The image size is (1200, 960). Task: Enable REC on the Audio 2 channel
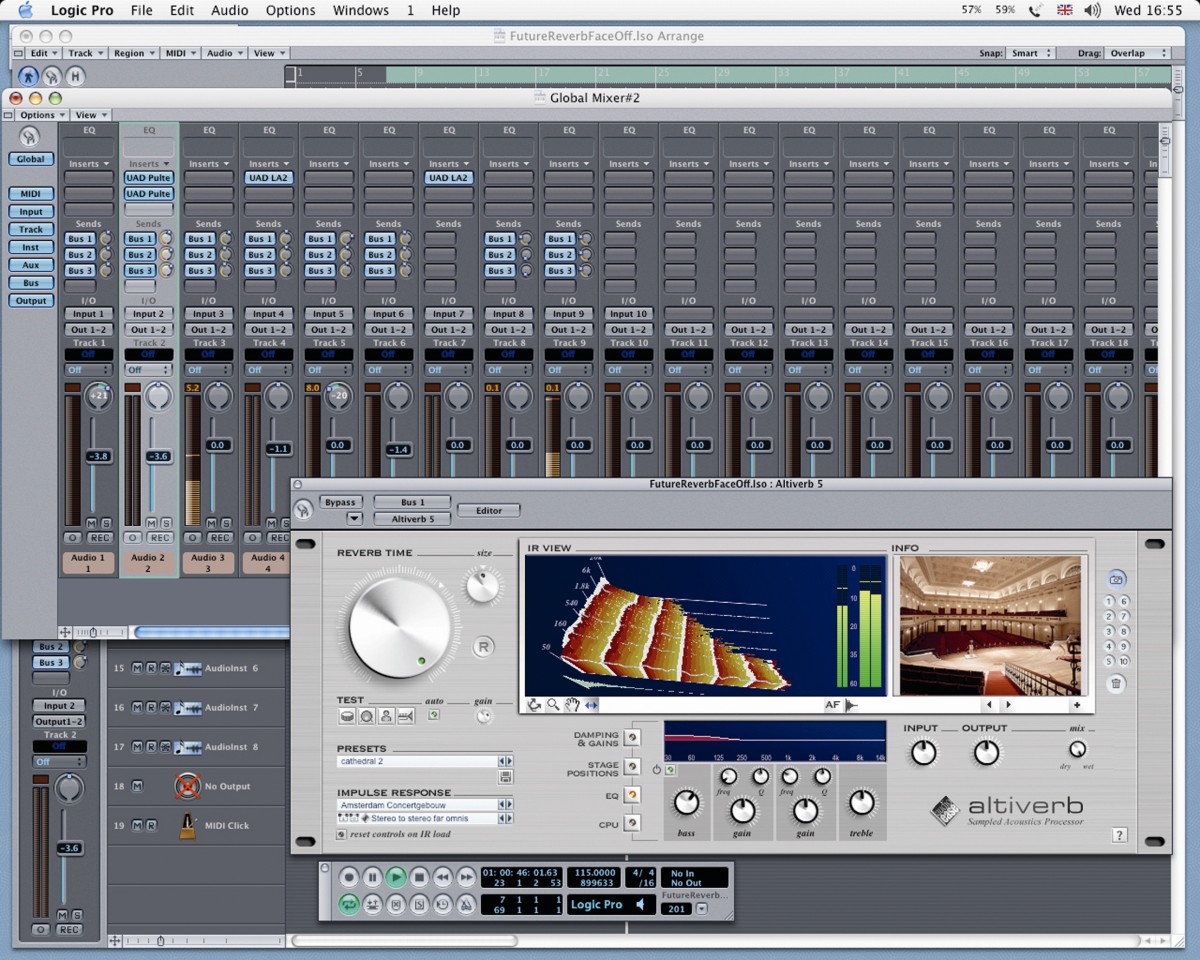point(161,537)
